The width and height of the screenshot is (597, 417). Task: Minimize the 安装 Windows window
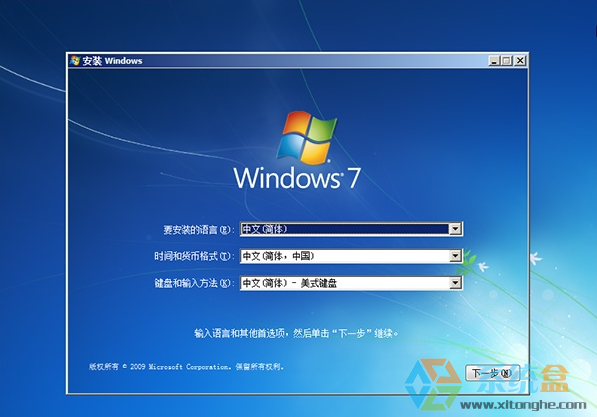(494, 61)
